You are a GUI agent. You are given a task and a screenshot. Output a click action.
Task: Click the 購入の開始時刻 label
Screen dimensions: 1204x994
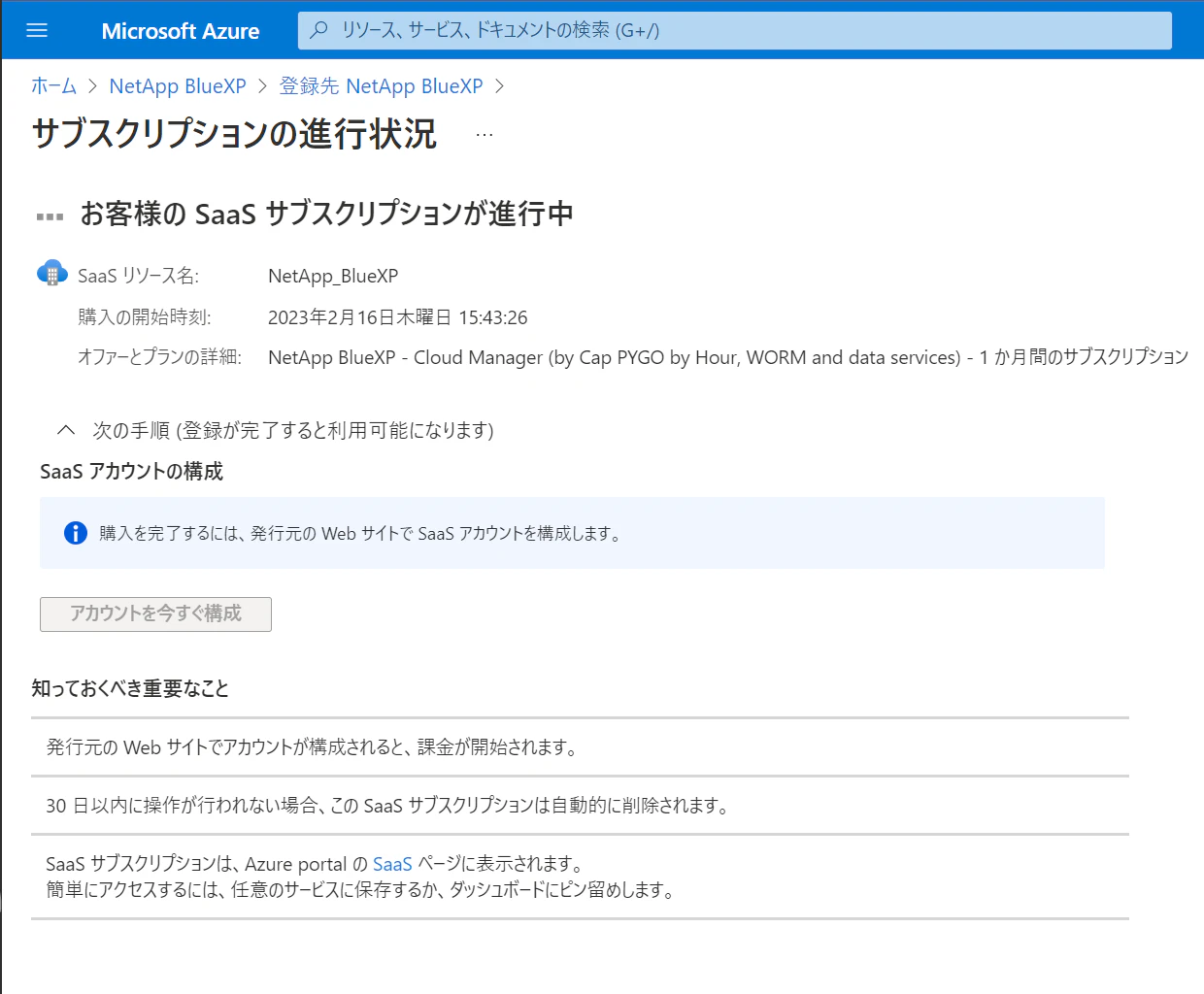pos(145,317)
